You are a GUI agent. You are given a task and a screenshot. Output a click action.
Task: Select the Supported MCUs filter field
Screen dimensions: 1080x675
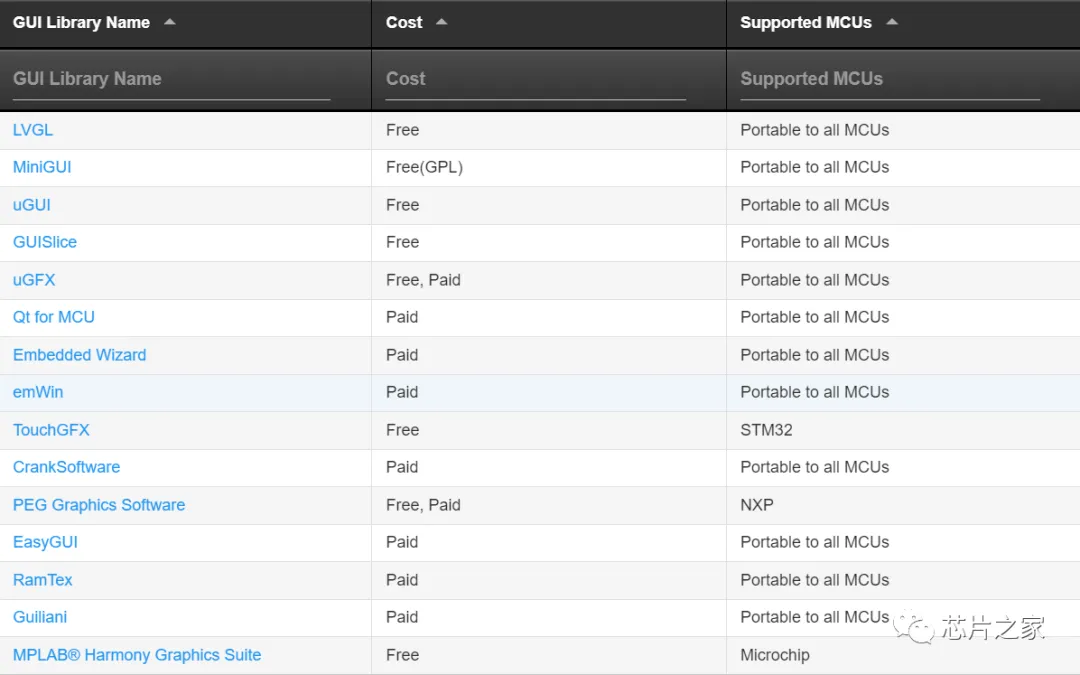coord(889,79)
